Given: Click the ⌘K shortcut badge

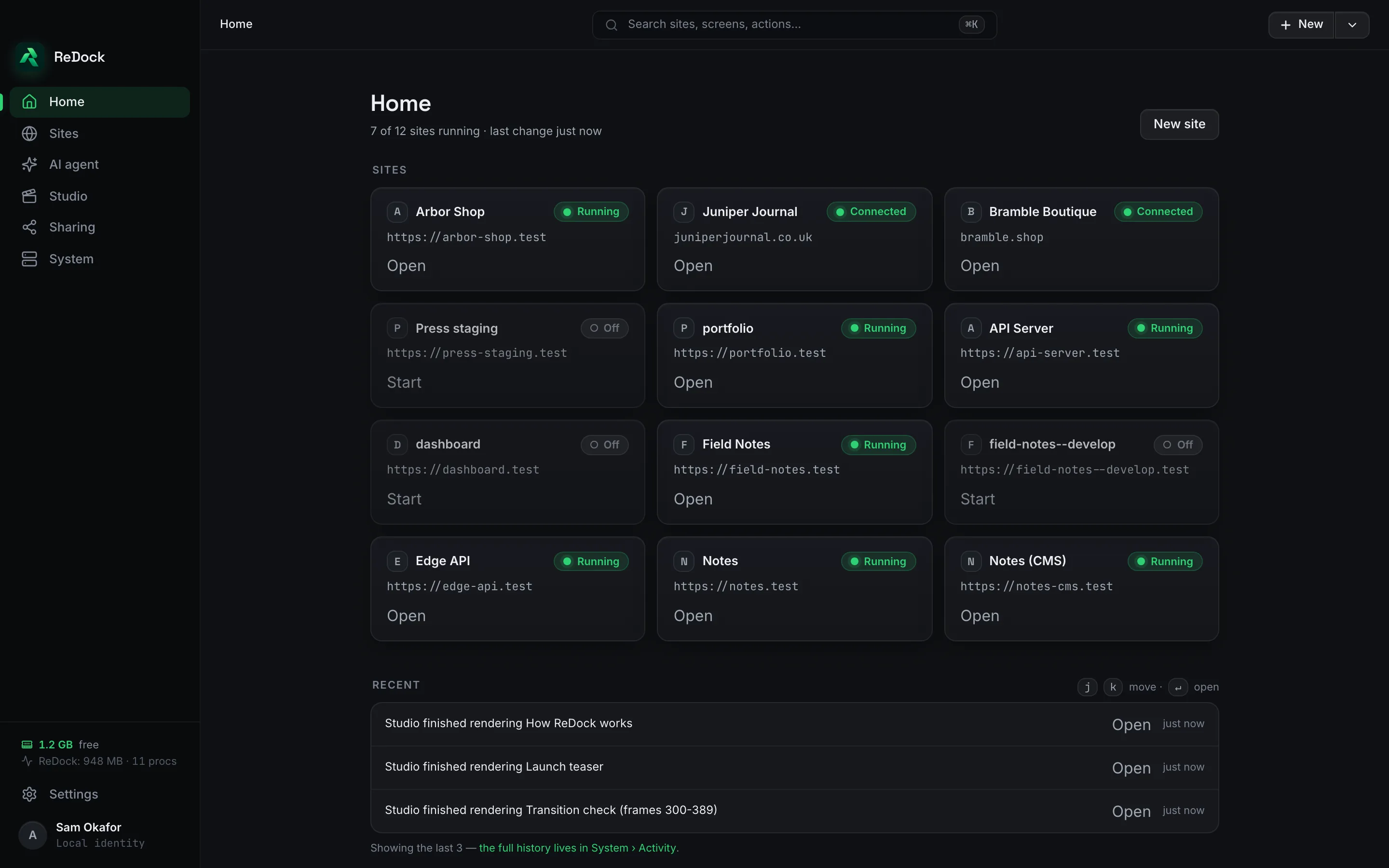Looking at the screenshot, I should 971,24.
